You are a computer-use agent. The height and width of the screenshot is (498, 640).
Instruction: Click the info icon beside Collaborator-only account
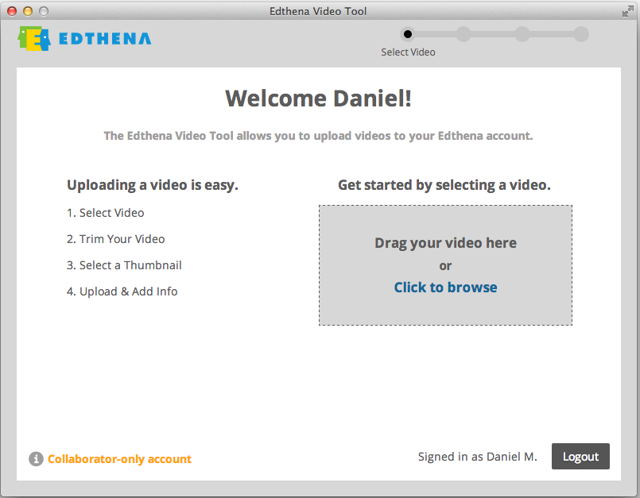pos(36,459)
